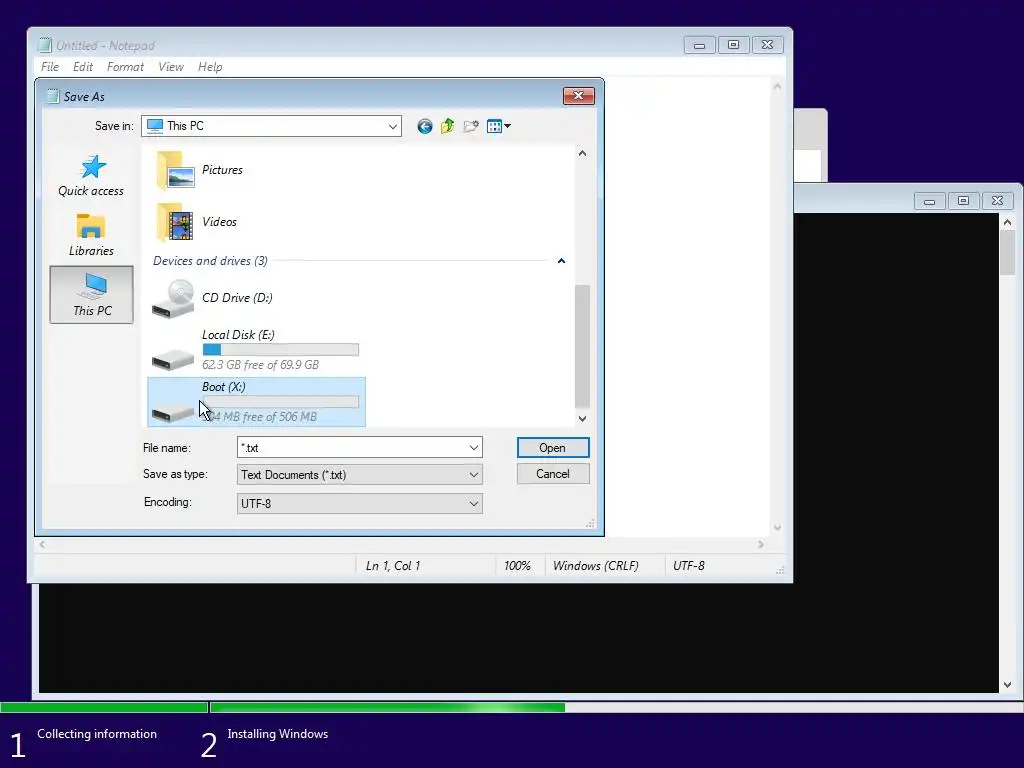Click the Videos folder label
This screenshot has width=1024, height=768.
(219, 222)
